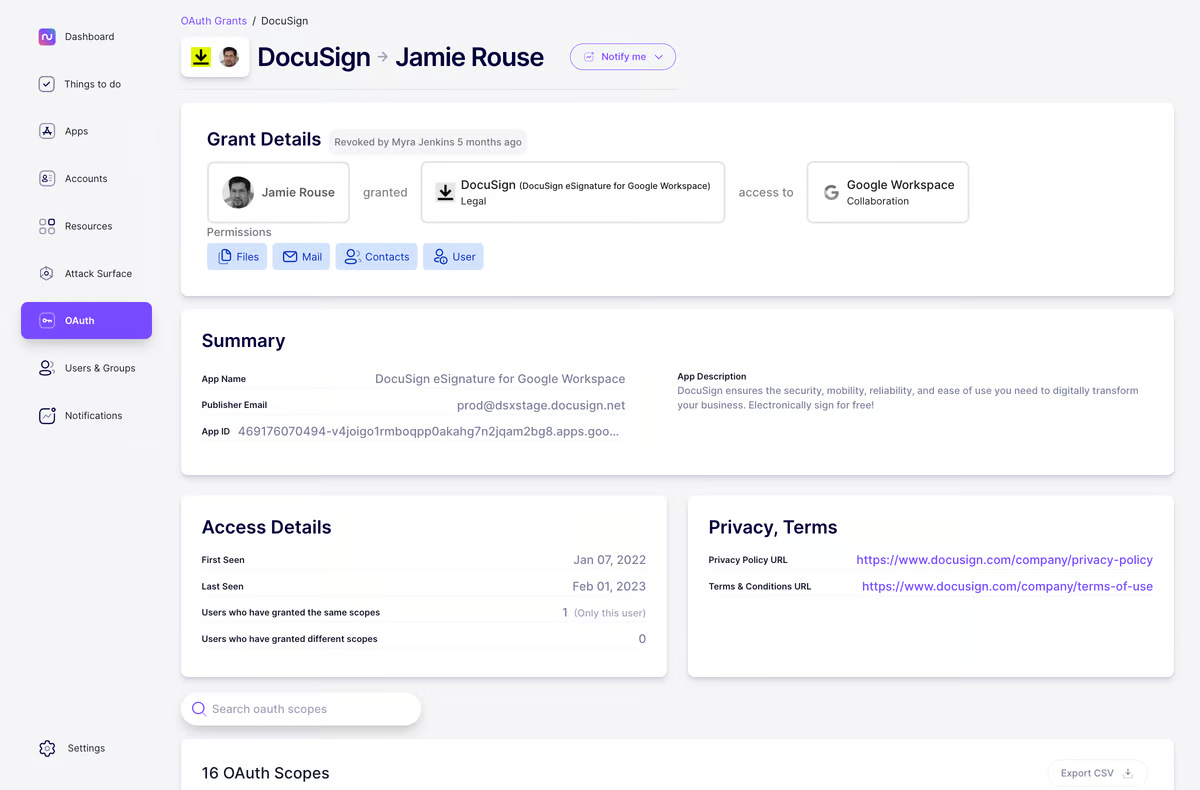
Task: Open the Notifications section
Action: [x=94, y=415]
